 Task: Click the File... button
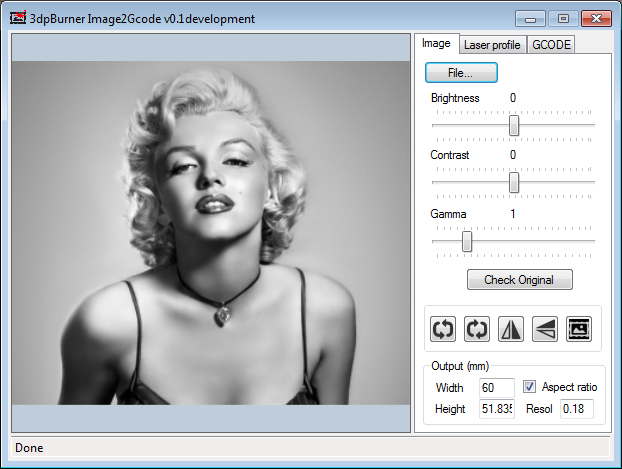click(461, 73)
